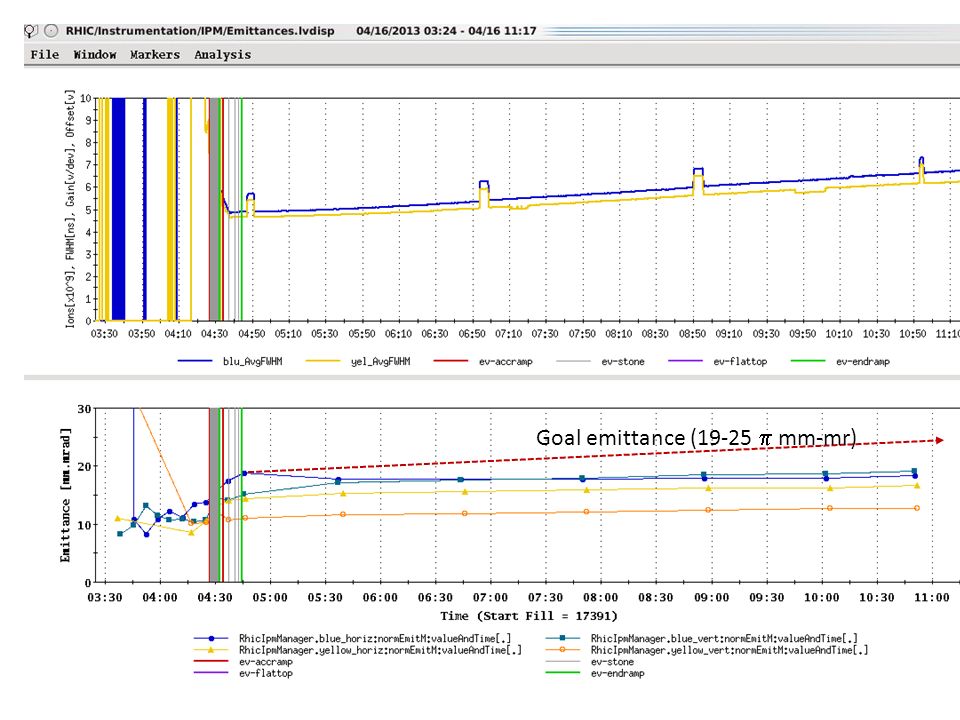Screen dimensions: 960x720
Task: Click the 09:00 tick label on the lower chart
Action: (711, 598)
